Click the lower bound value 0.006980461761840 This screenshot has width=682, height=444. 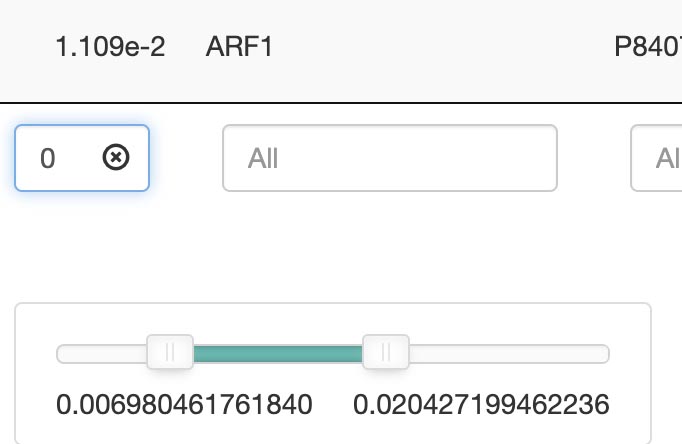point(184,404)
